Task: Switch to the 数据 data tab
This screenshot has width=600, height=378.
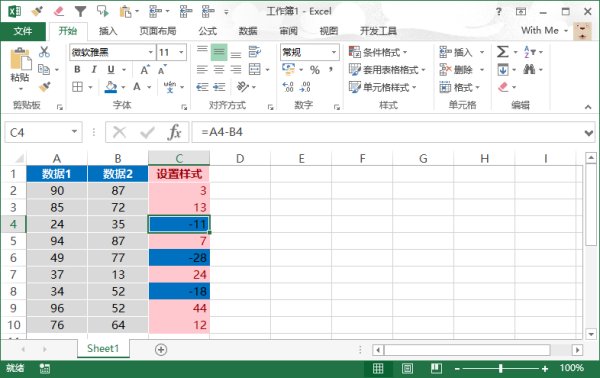Action: (x=248, y=31)
